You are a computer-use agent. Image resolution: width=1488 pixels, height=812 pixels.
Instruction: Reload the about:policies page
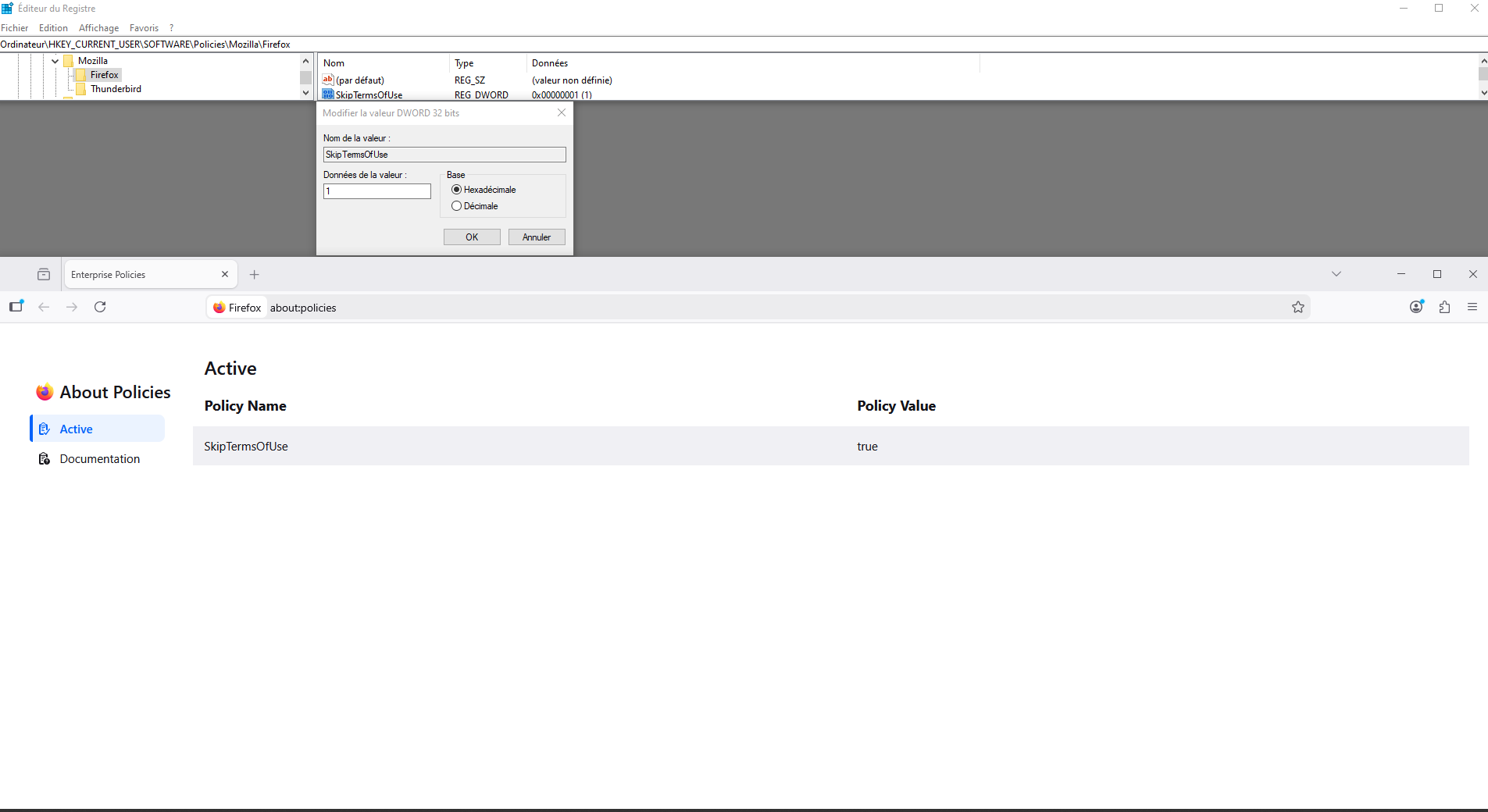100,307
